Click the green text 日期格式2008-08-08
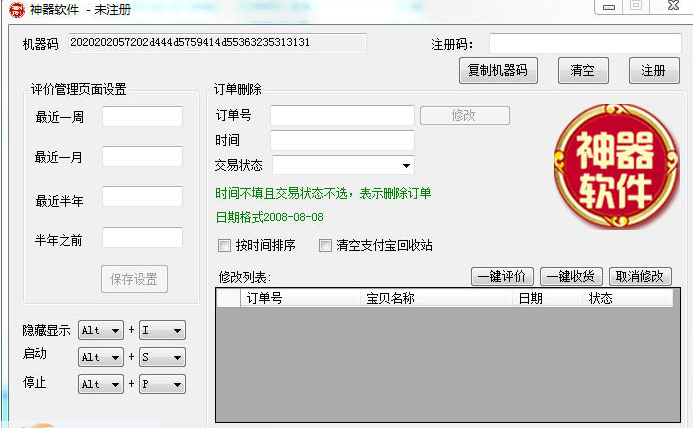 click(270, 217)
